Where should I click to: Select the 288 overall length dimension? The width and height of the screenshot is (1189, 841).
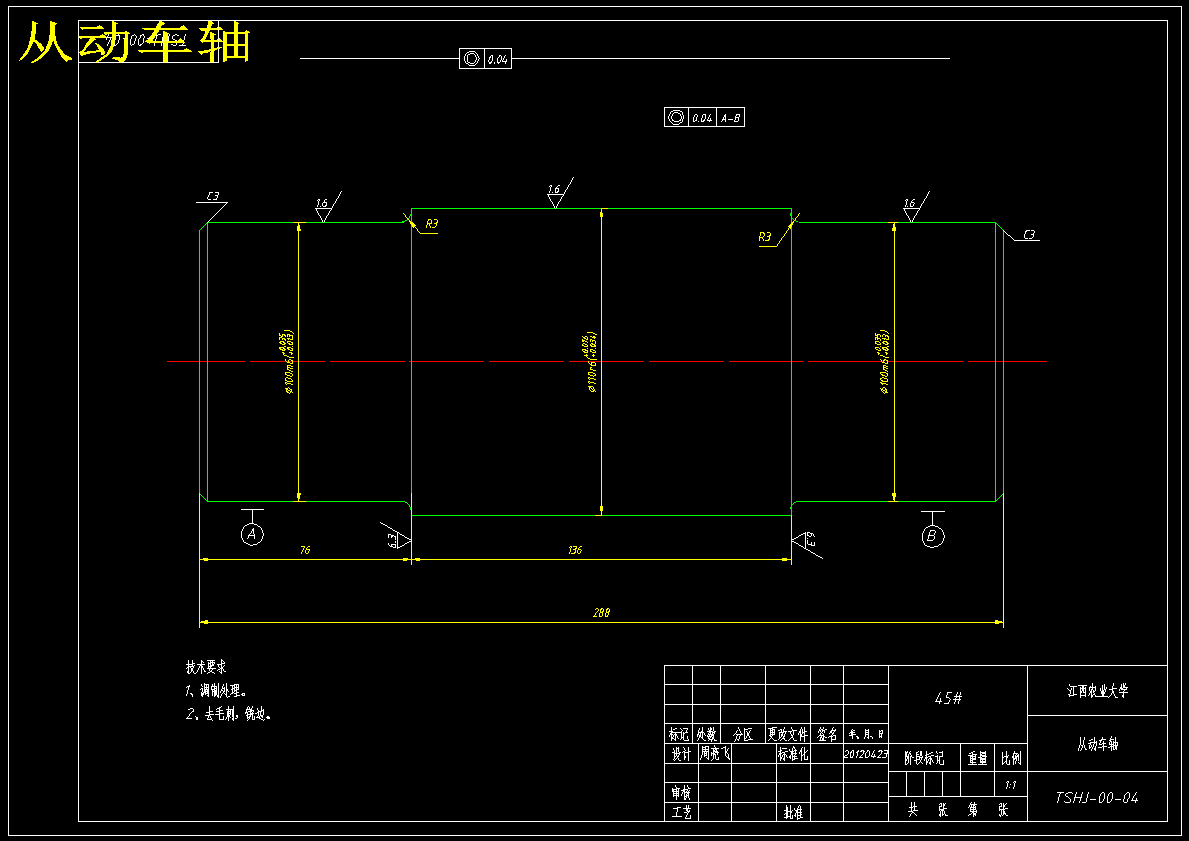tap(601, 613)
